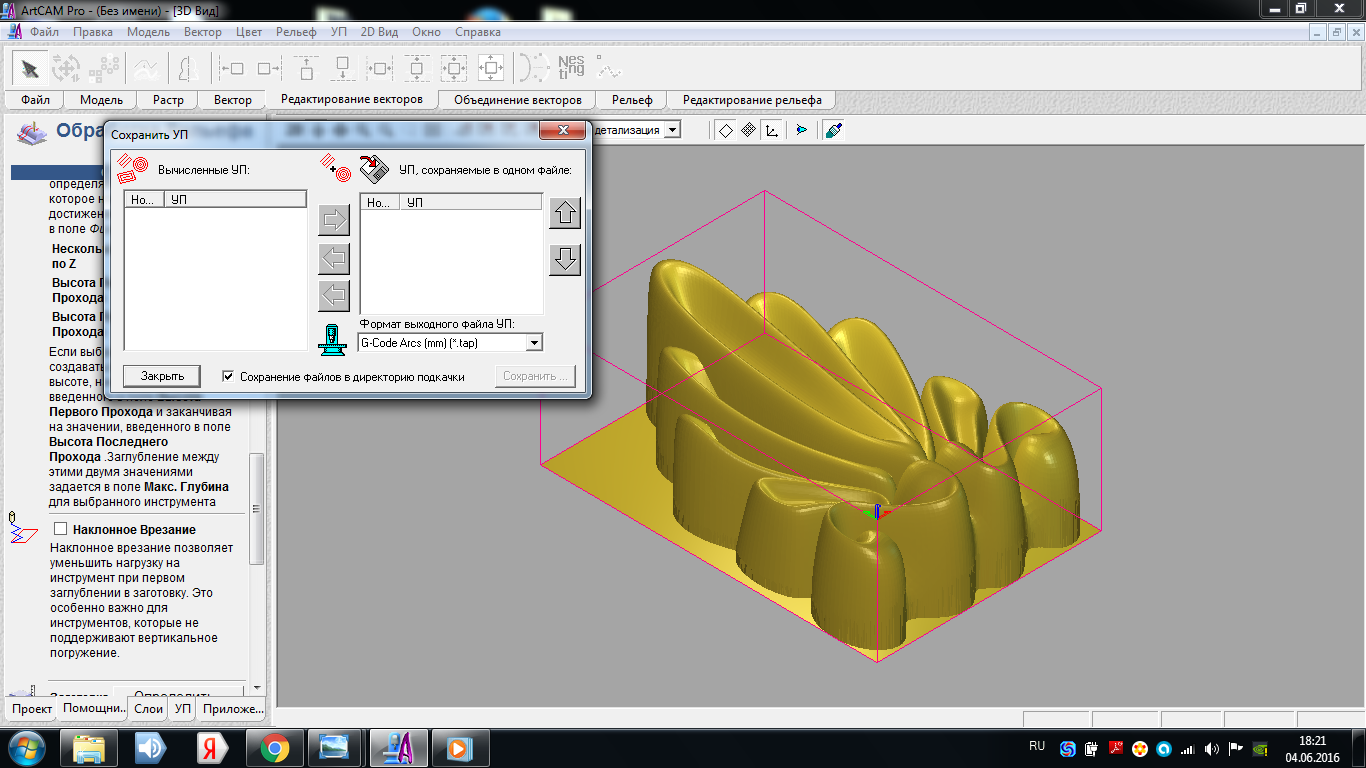Click the right arrow to add toolpath
The image size is (1366, 768).
333,219
